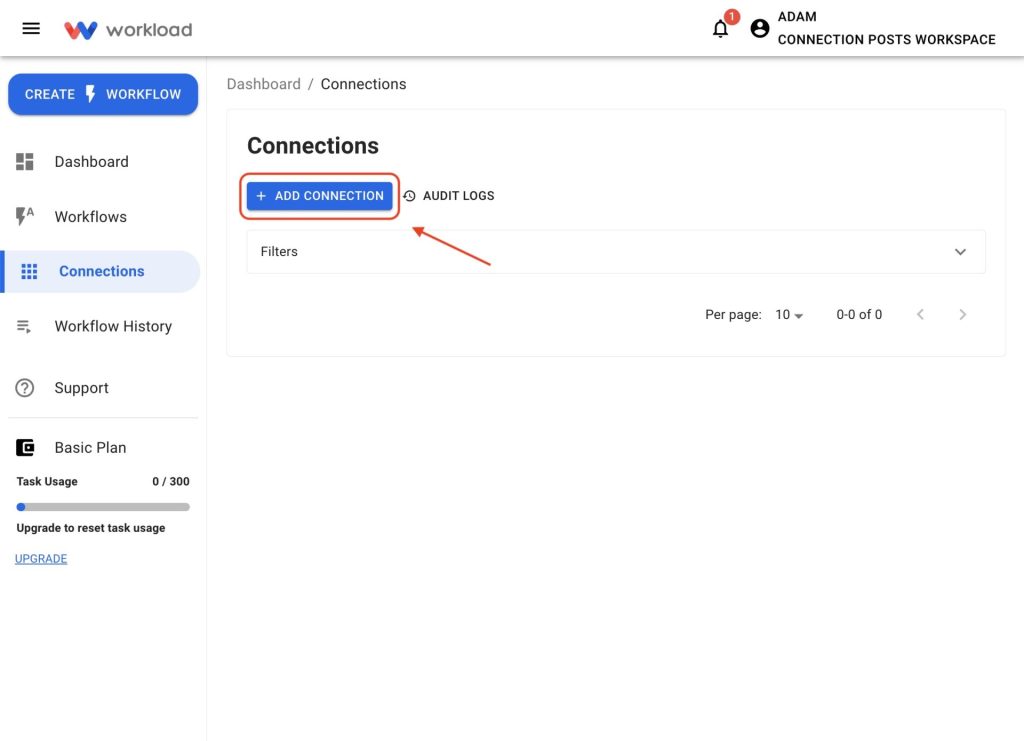Click the Task Usage 0 / 300 value
This screenshot has height=741, width=1024.
coord(170,481)
